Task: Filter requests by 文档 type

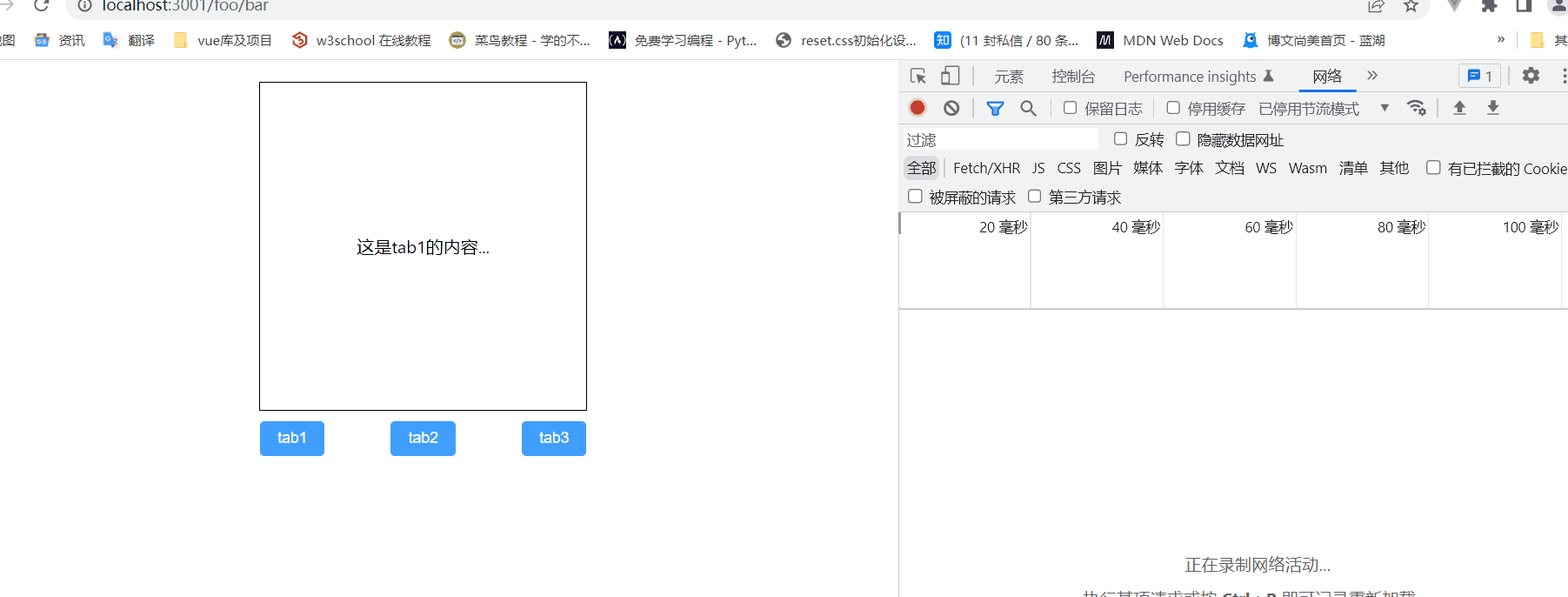Action: [x=1230, y=168]
